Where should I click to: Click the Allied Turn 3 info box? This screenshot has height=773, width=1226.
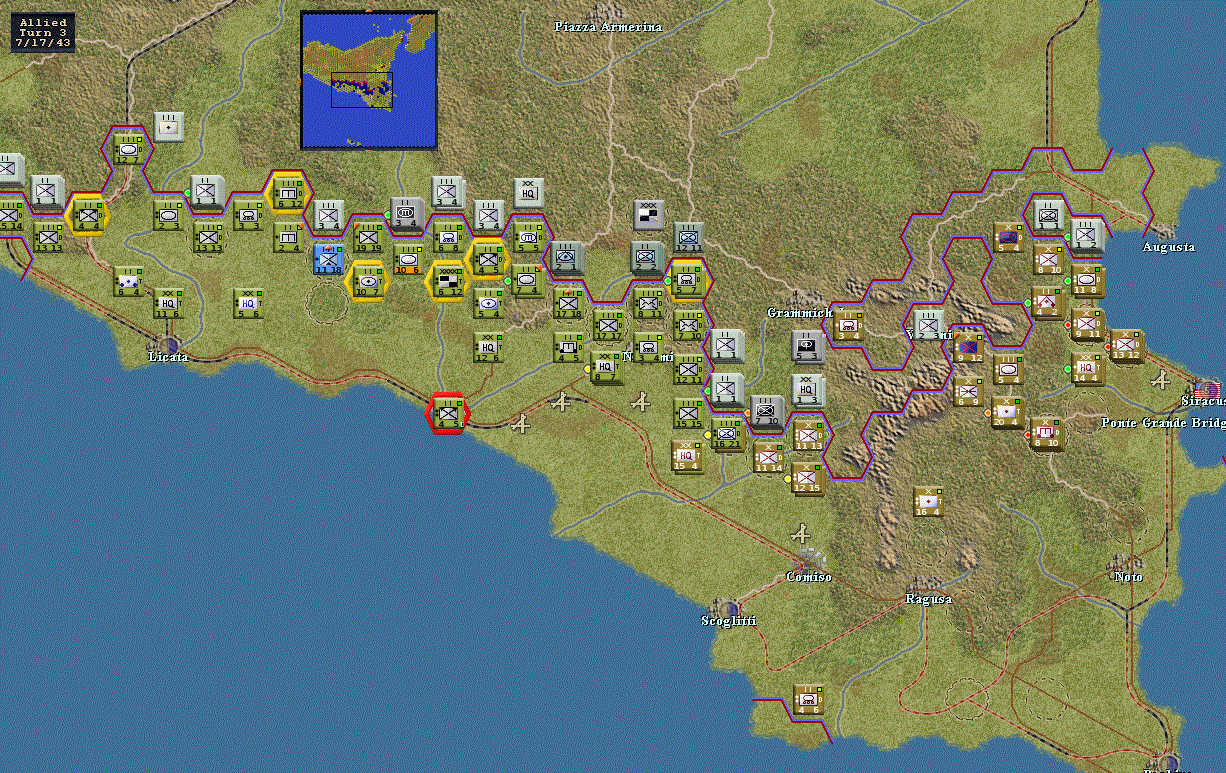[43, 32]
